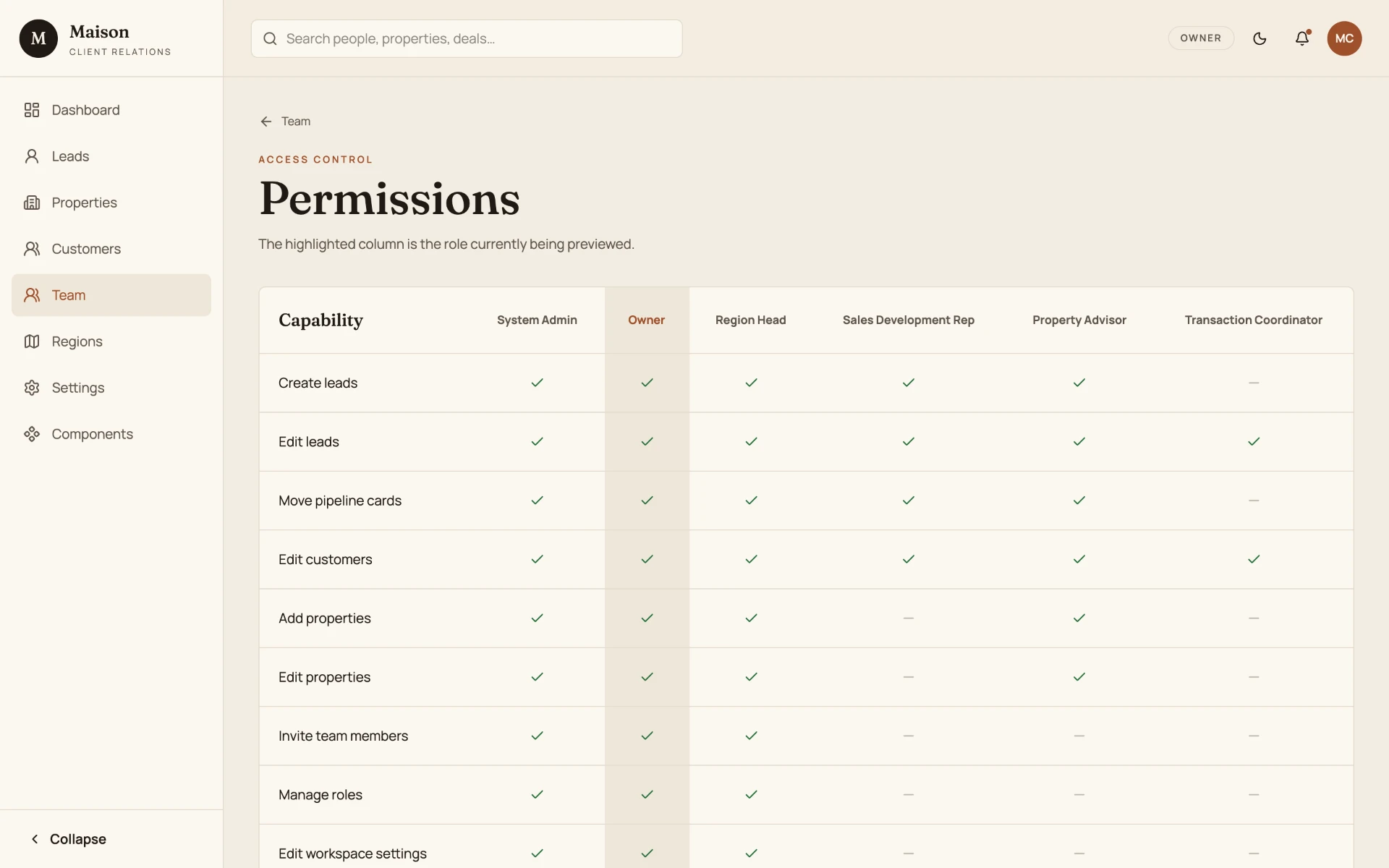
Task: Go to Leads page
Action: click(111, 156)
